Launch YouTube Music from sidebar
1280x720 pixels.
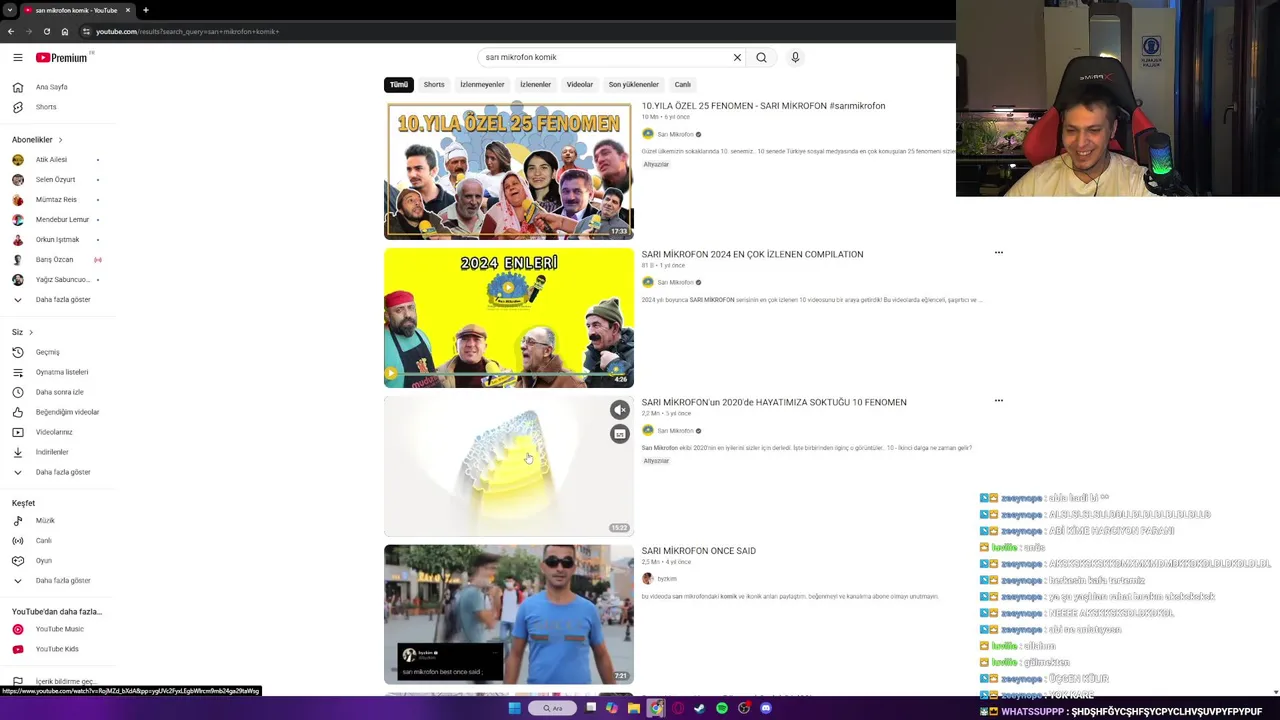[60, 629]
